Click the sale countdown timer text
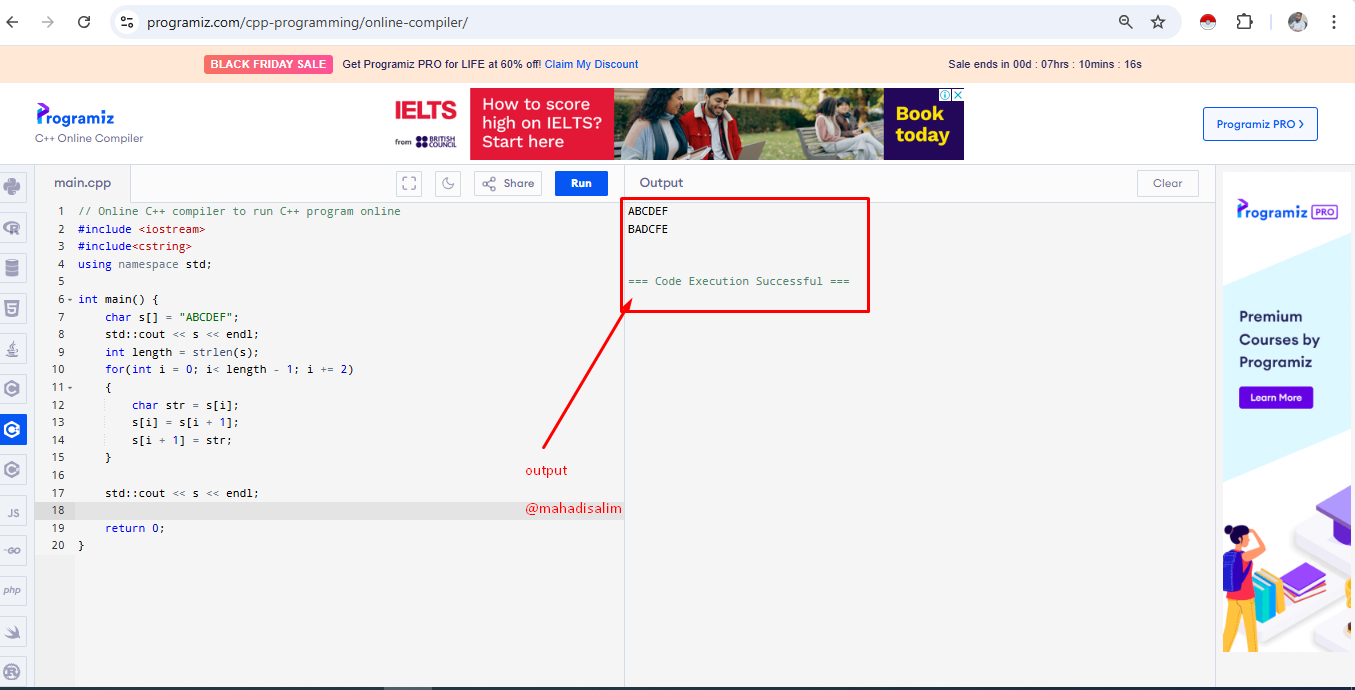 tap(1045, 64)
